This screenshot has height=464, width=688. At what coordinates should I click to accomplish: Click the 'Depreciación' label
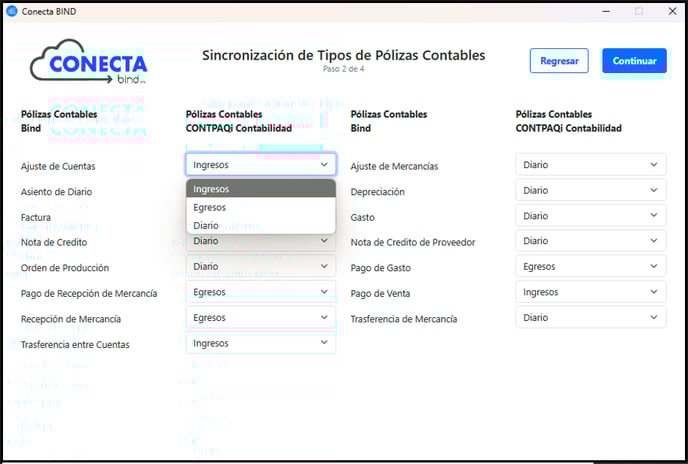[x=377, y=192]
